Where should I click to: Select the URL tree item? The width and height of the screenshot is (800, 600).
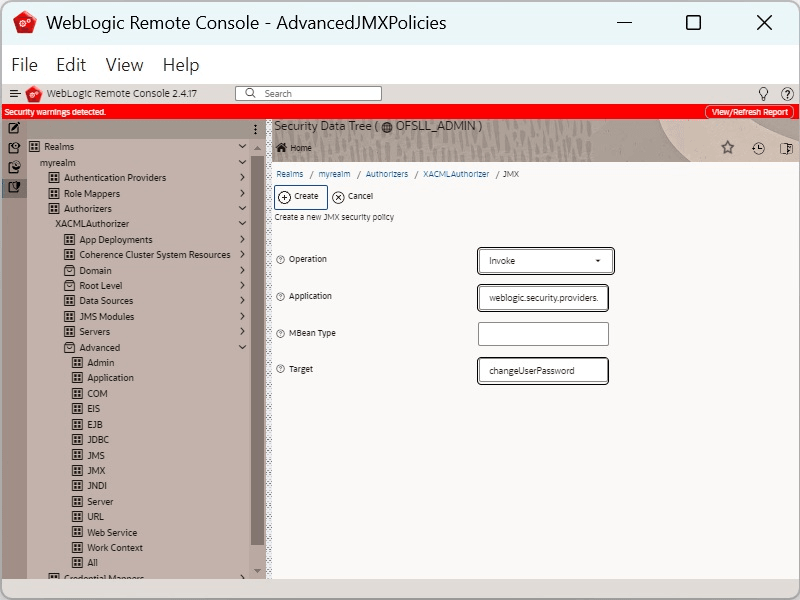tap(95, 516)
